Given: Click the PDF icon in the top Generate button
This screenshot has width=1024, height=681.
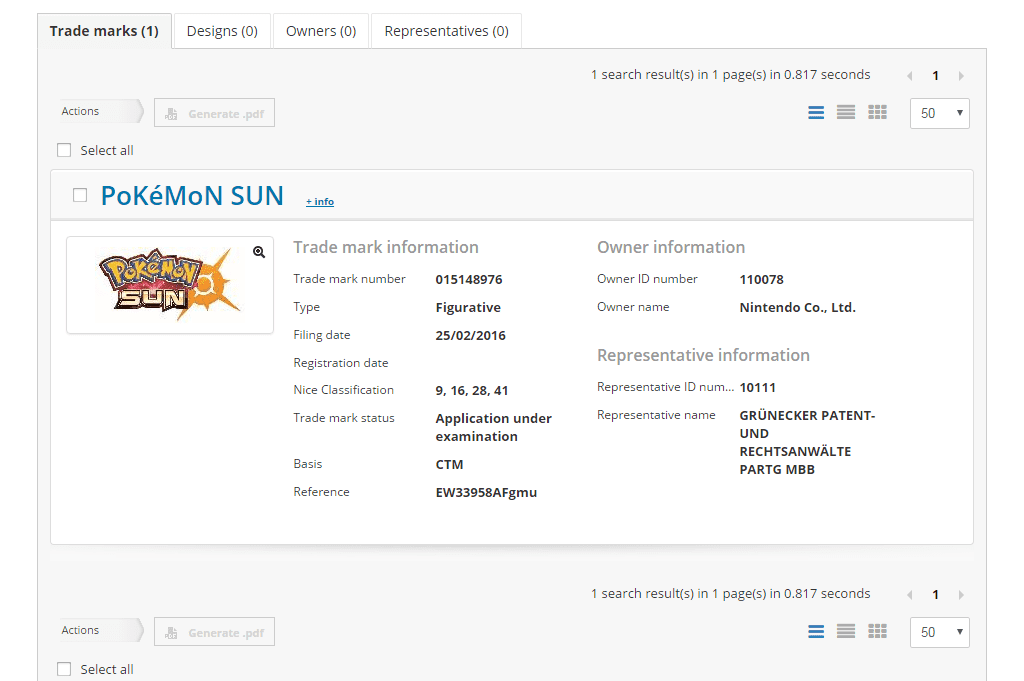Looking at the screenshot, I should pos(171,114).
